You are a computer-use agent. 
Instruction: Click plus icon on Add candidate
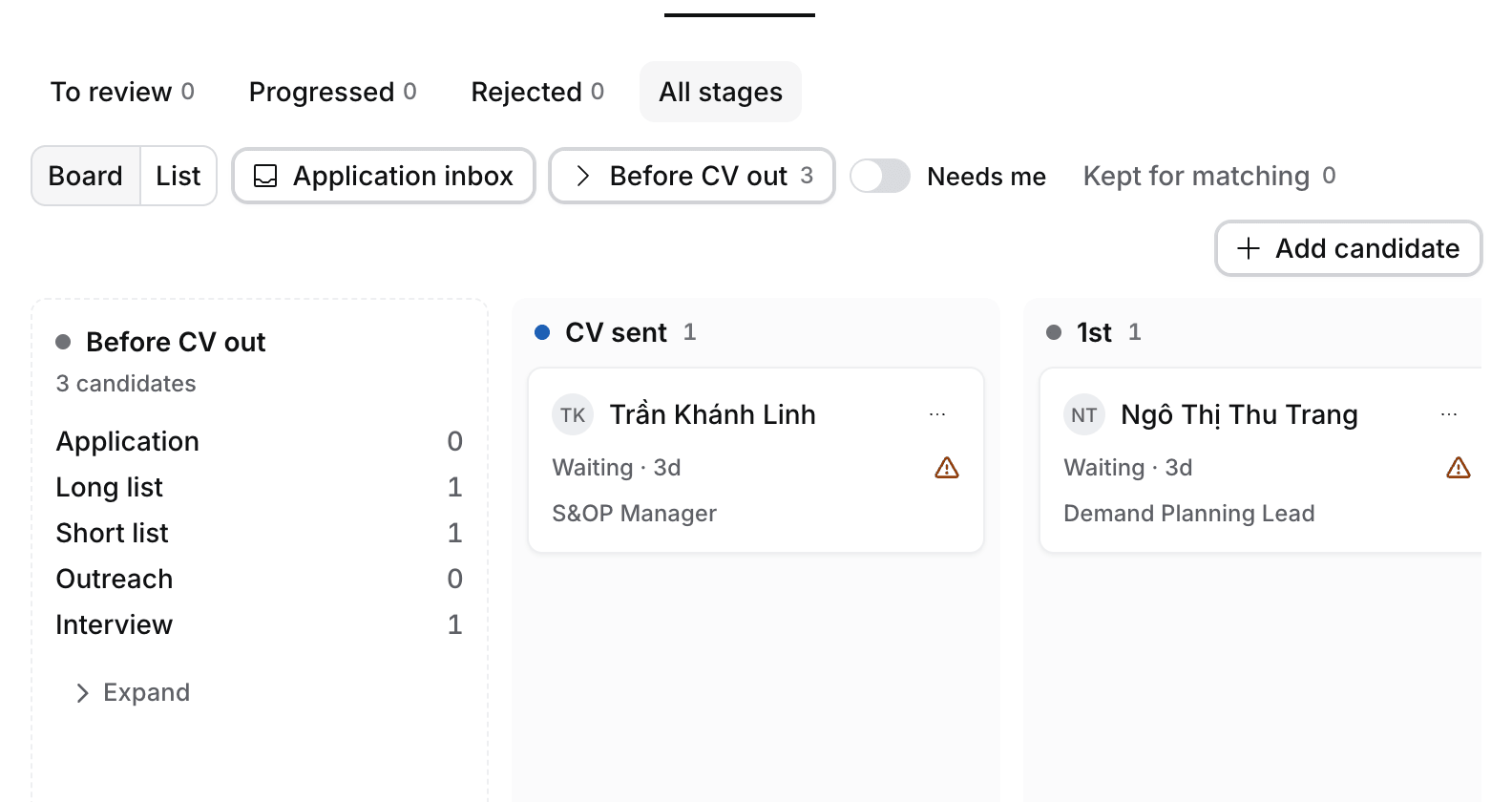[x=1249, y=248]
